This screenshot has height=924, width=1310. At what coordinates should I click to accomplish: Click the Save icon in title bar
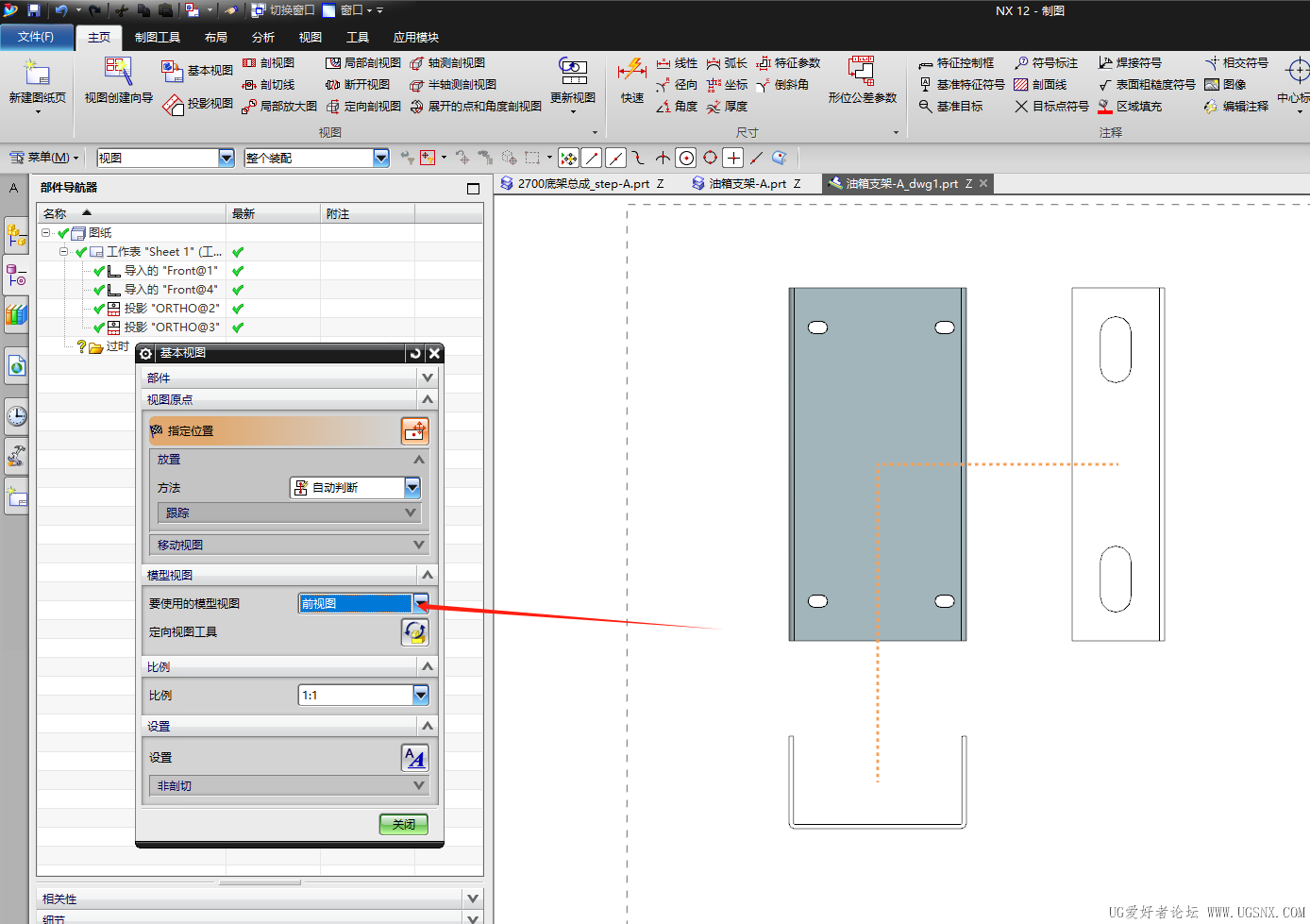pyautogui.click(x=34, y=10)
